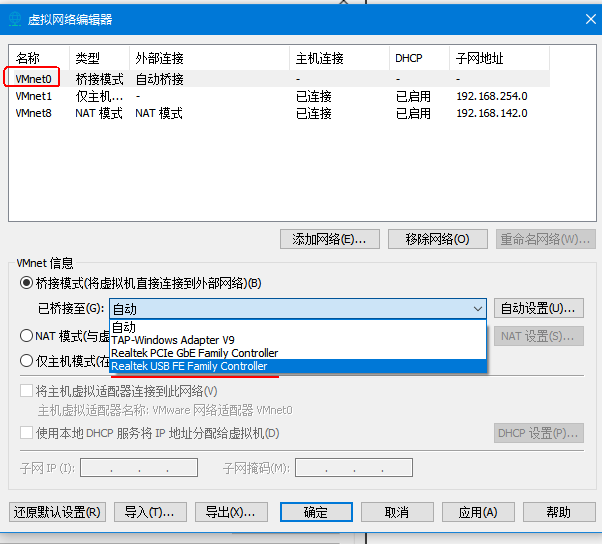Viewport: 602px width, 544px height.
Task: Click 自动桥接 cell in VMnet0 row
Action: point(159,79)
